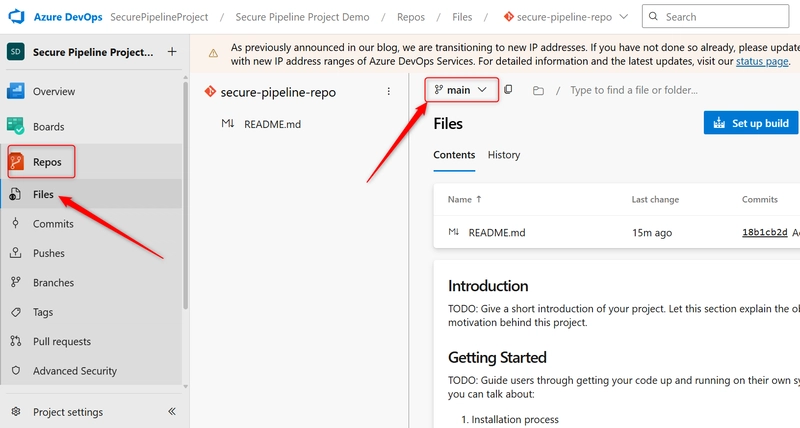Screen dimensions: 800x428
Task: Go to Secure Pipeline Project Demo breadcrumb
Action: 302,17
